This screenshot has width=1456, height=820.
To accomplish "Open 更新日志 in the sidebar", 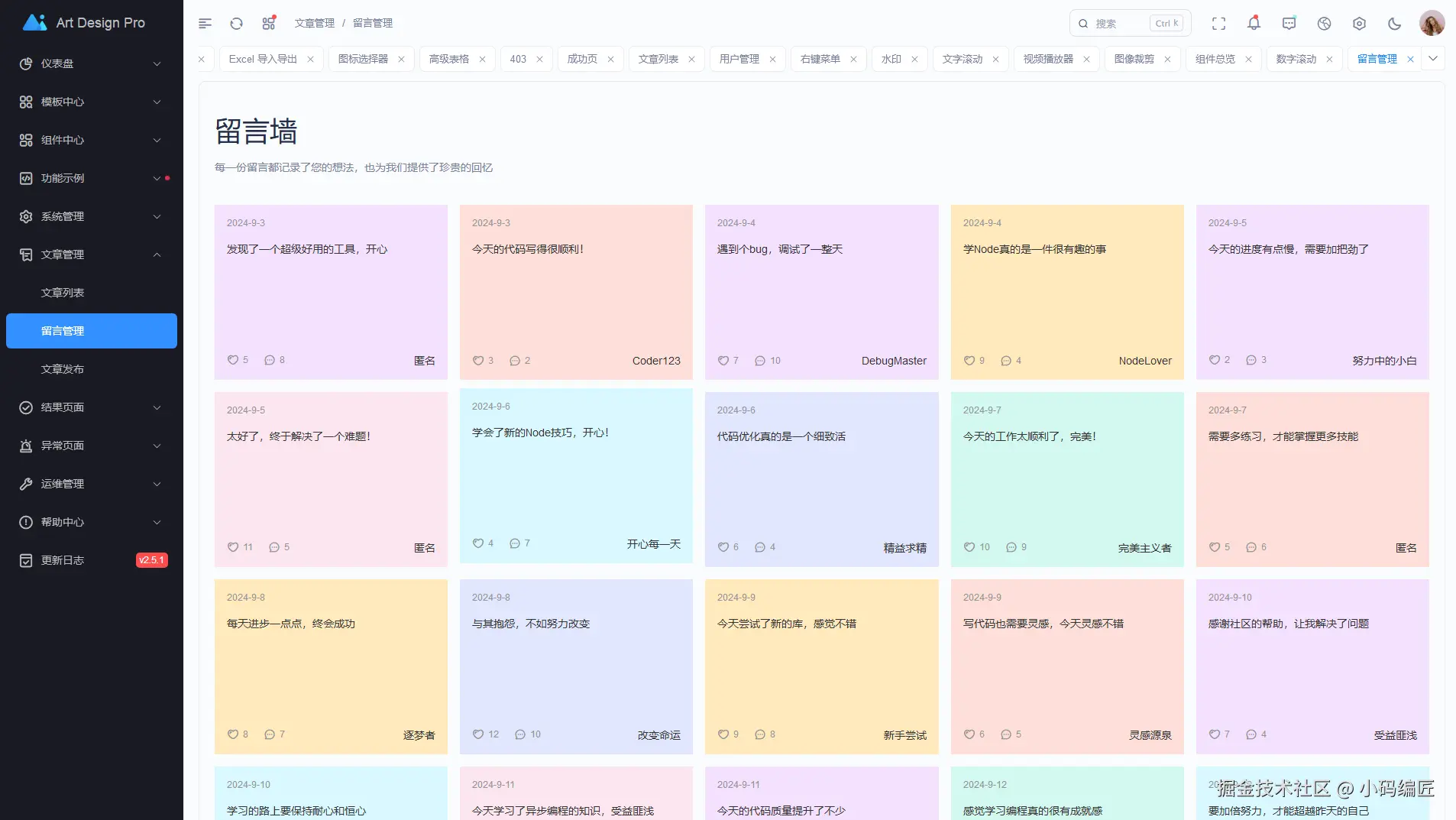I will (x=92, y=560).
